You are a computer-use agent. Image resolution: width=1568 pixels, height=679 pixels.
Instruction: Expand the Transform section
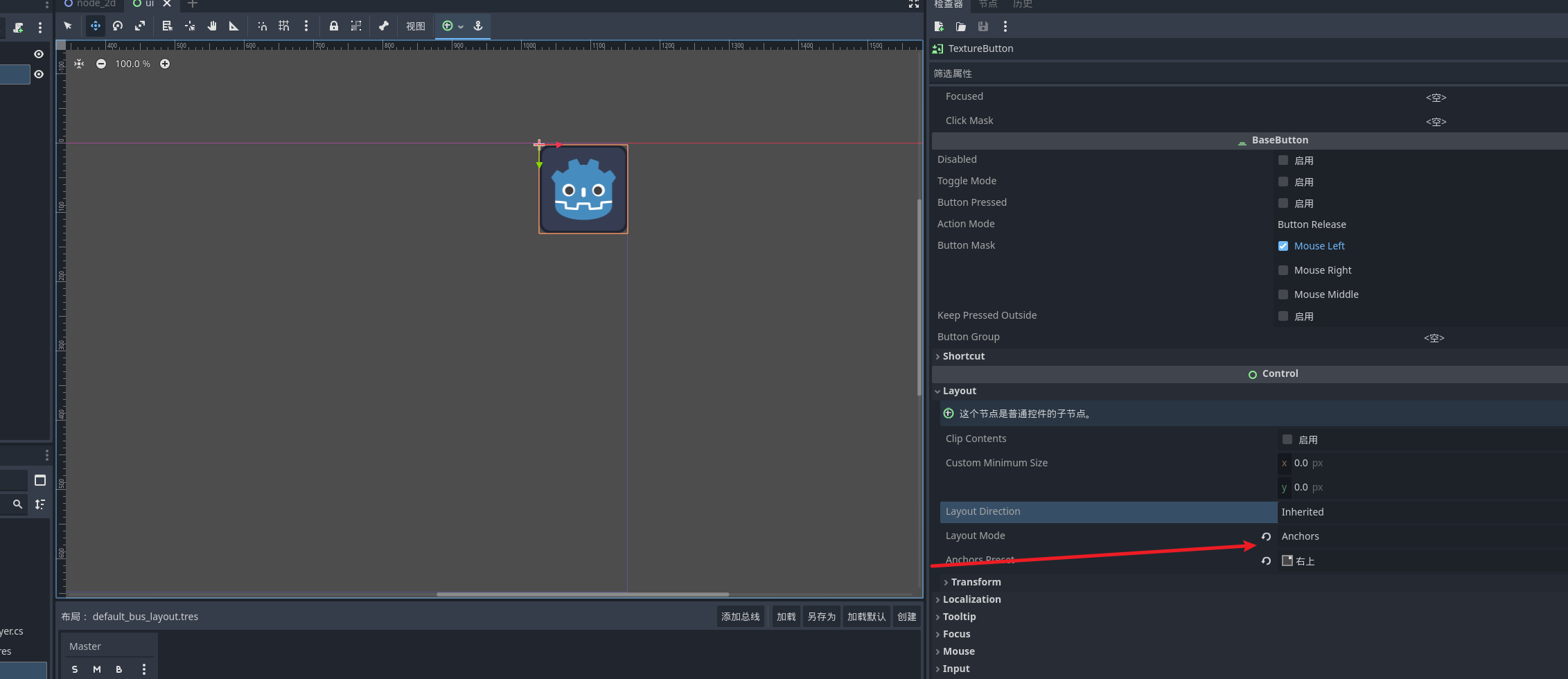point(976,582)
